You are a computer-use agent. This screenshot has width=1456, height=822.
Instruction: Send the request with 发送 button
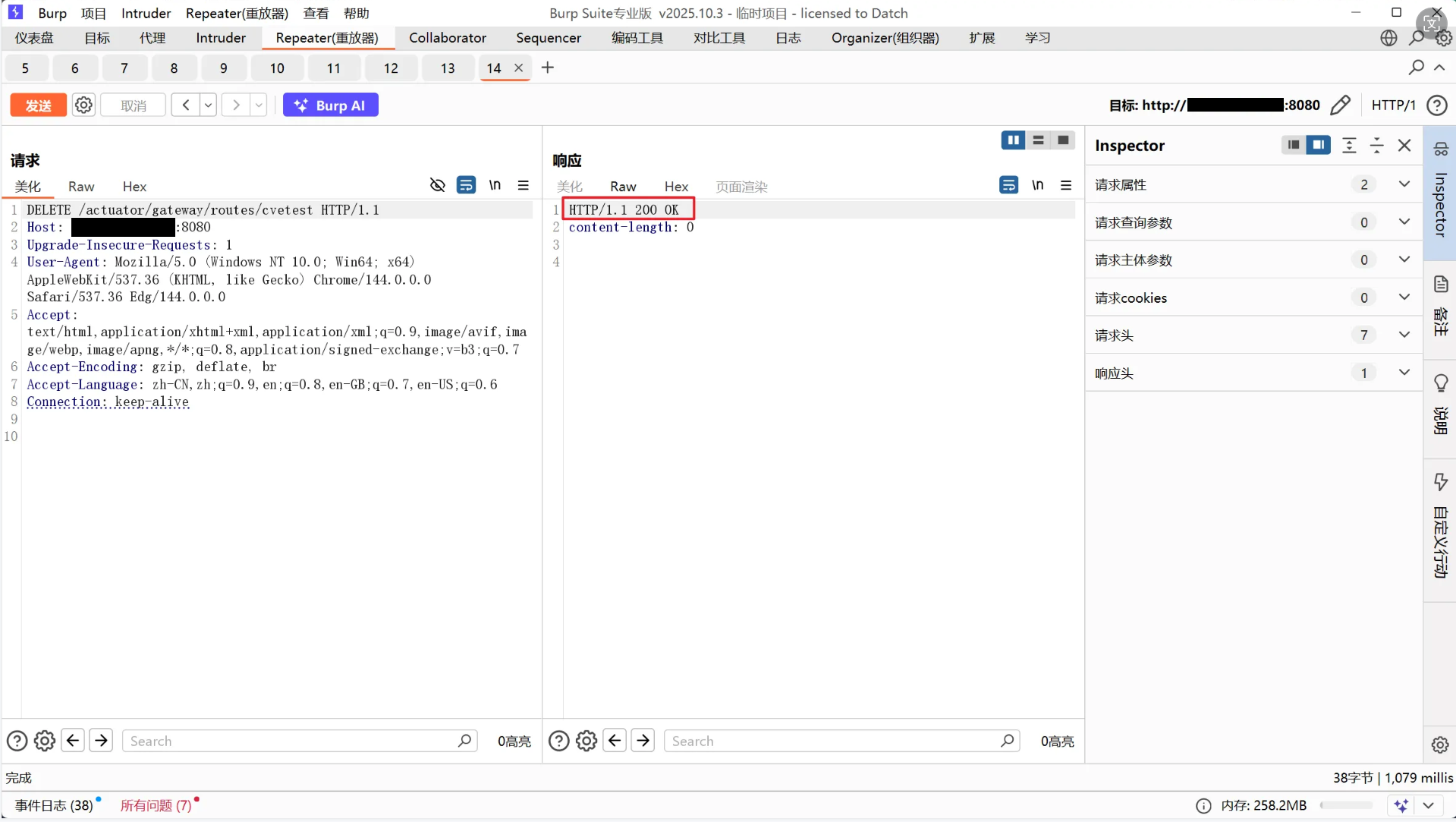[38, 105]
